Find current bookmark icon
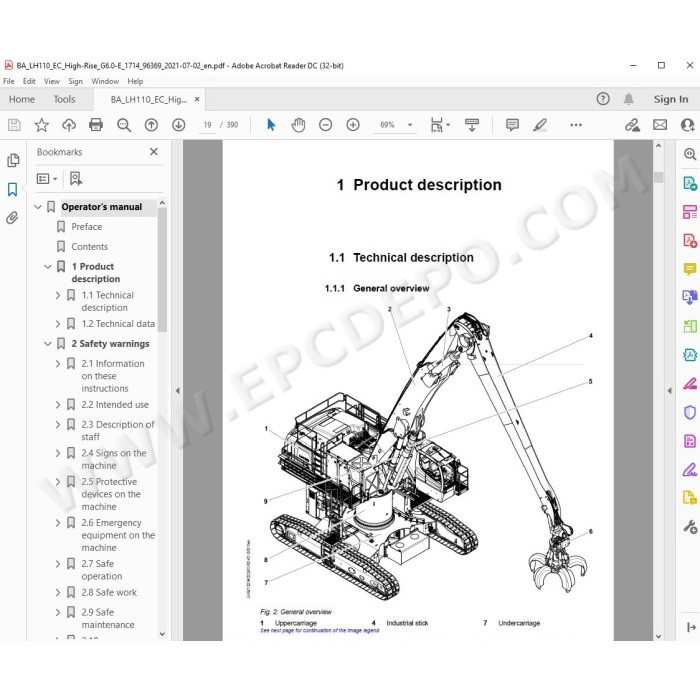This screenshot has height=700, width=700. tap(75, 179)
